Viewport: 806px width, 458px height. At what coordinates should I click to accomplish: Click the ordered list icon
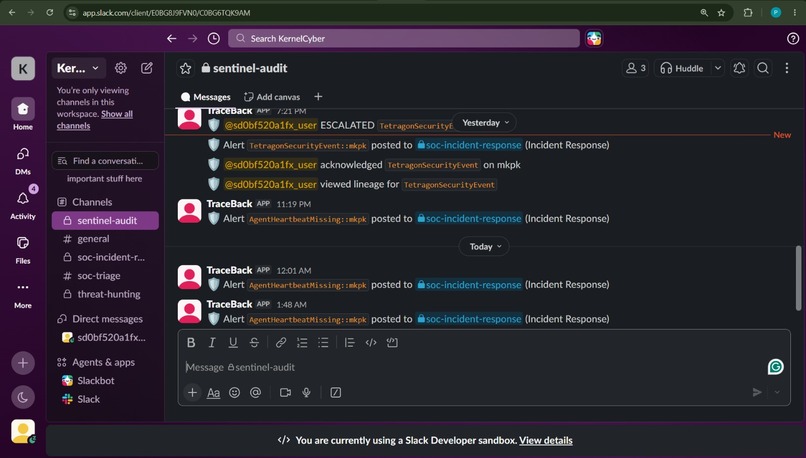click(x=302, y=342)
